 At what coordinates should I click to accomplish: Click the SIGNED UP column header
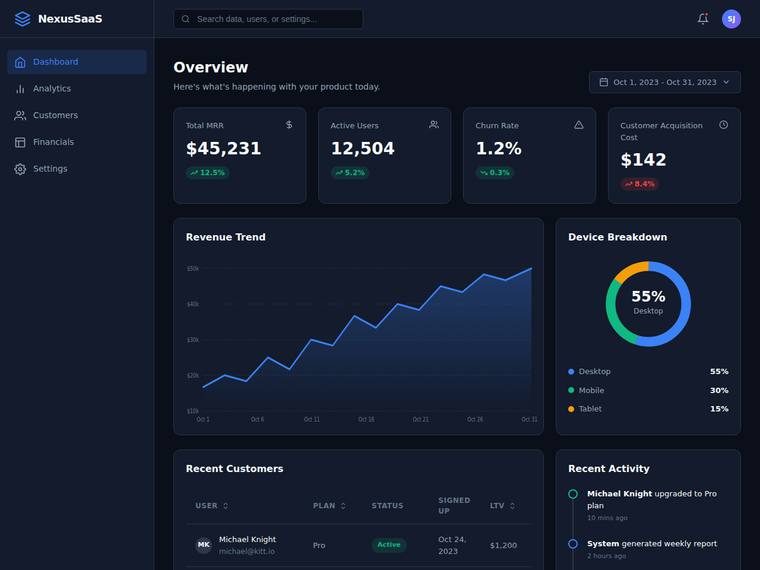coord(454,506)
